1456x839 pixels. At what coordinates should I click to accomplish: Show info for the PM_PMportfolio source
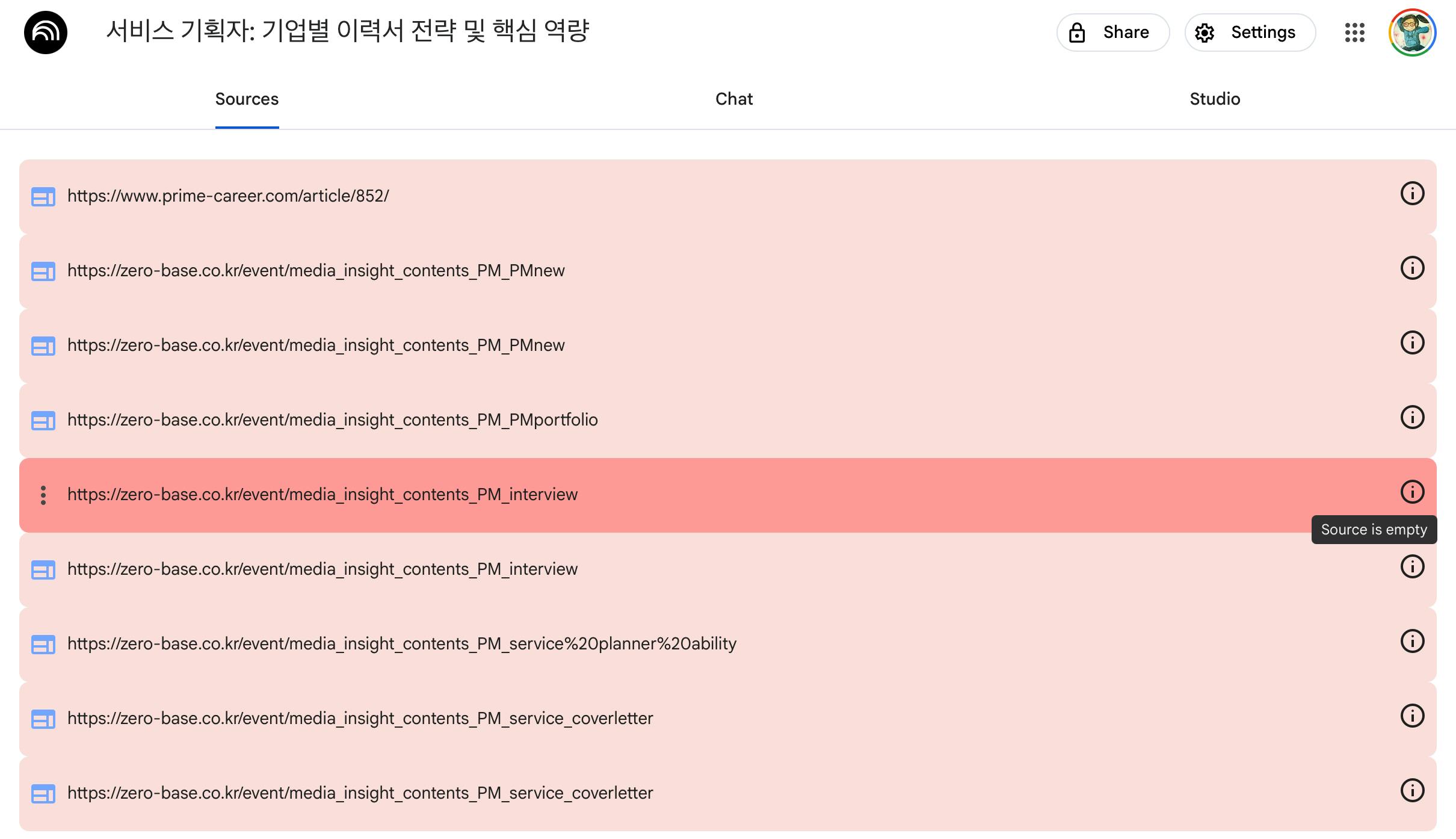click(1412, 418)
